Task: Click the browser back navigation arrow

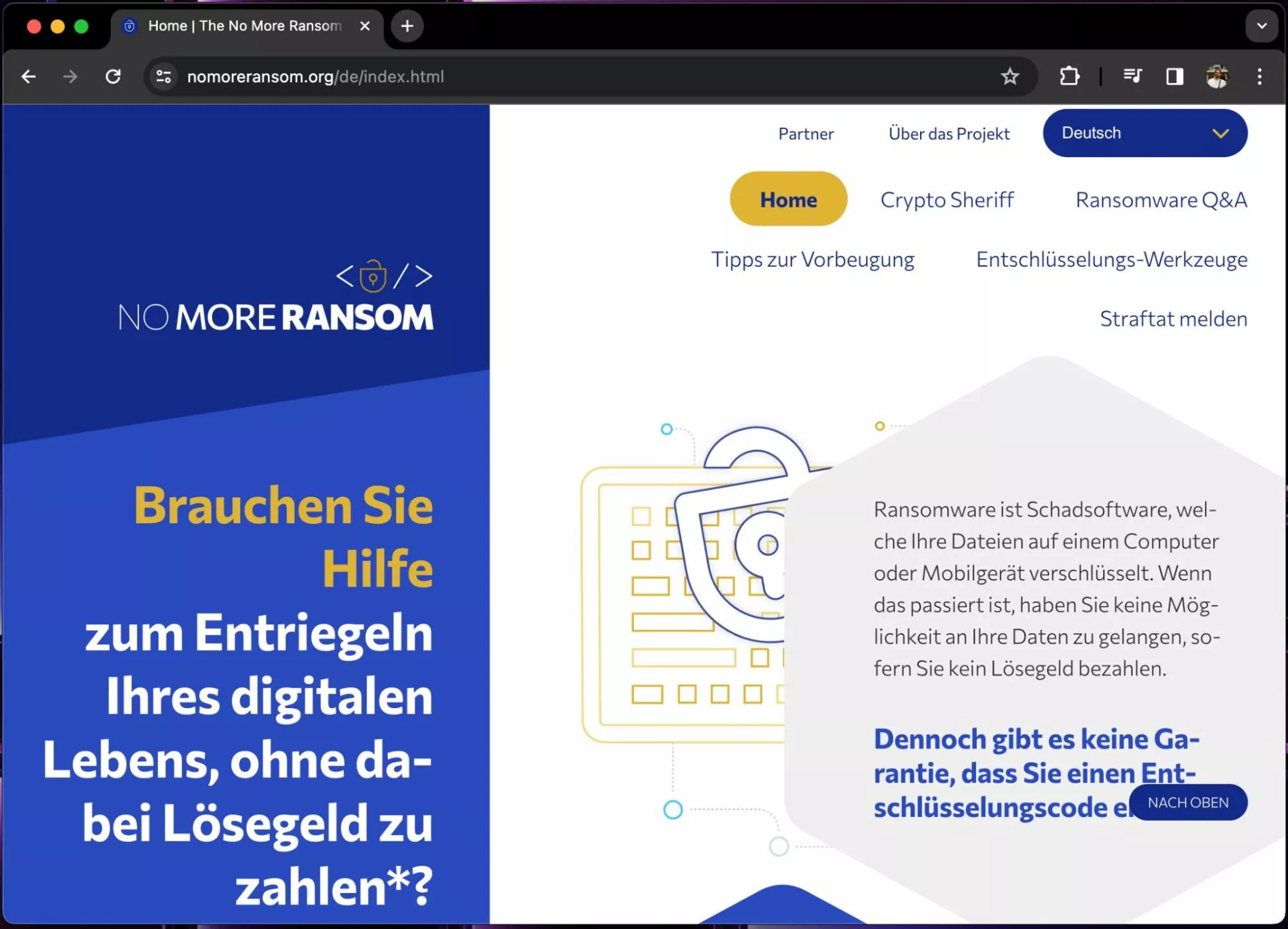Action: point(28,77)
